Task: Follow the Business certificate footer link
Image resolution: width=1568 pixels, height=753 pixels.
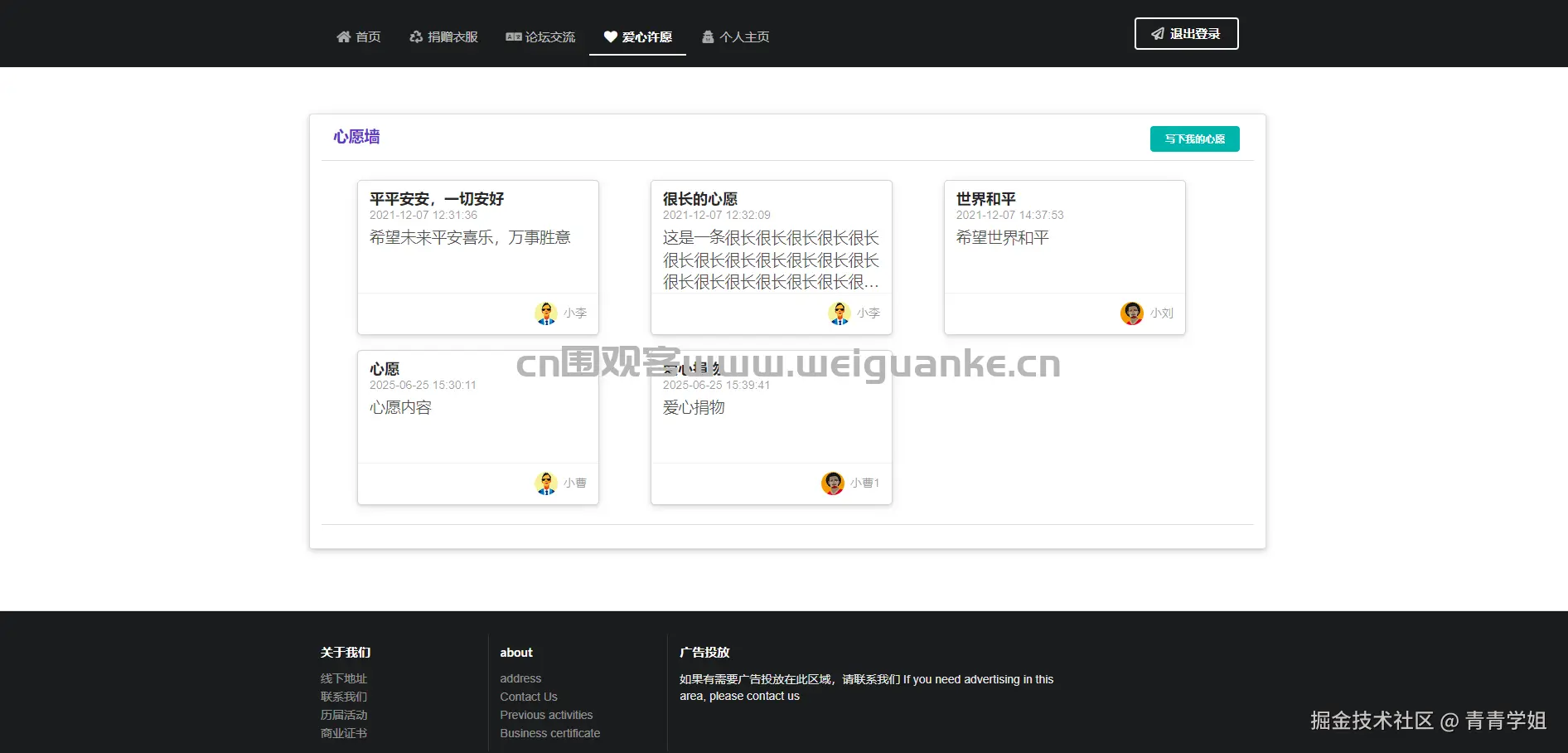Action: pos(550,733)
